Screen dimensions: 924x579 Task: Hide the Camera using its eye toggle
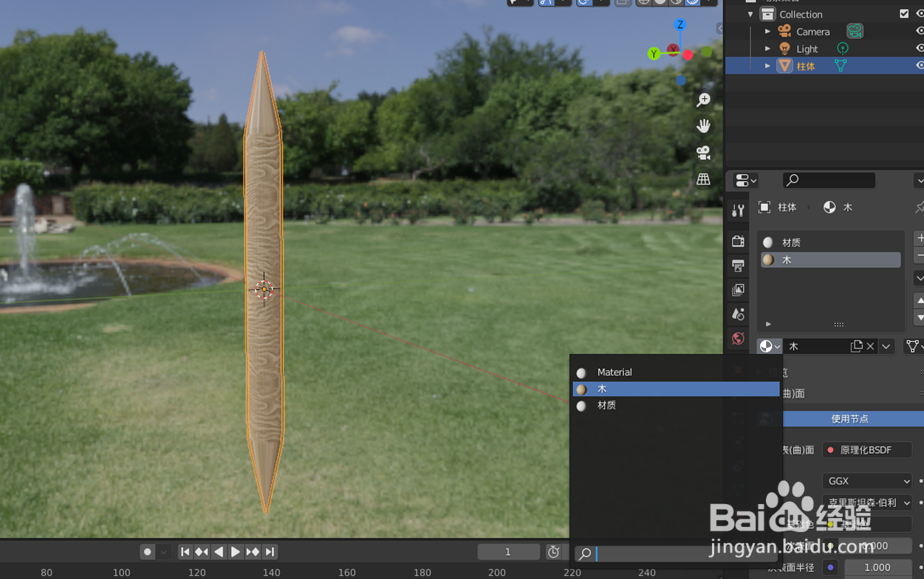920,31
